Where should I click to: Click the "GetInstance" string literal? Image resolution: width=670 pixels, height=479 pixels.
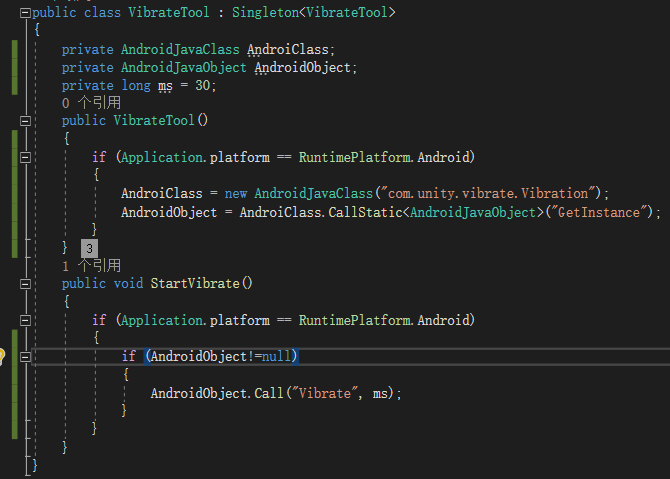(599, 212)
